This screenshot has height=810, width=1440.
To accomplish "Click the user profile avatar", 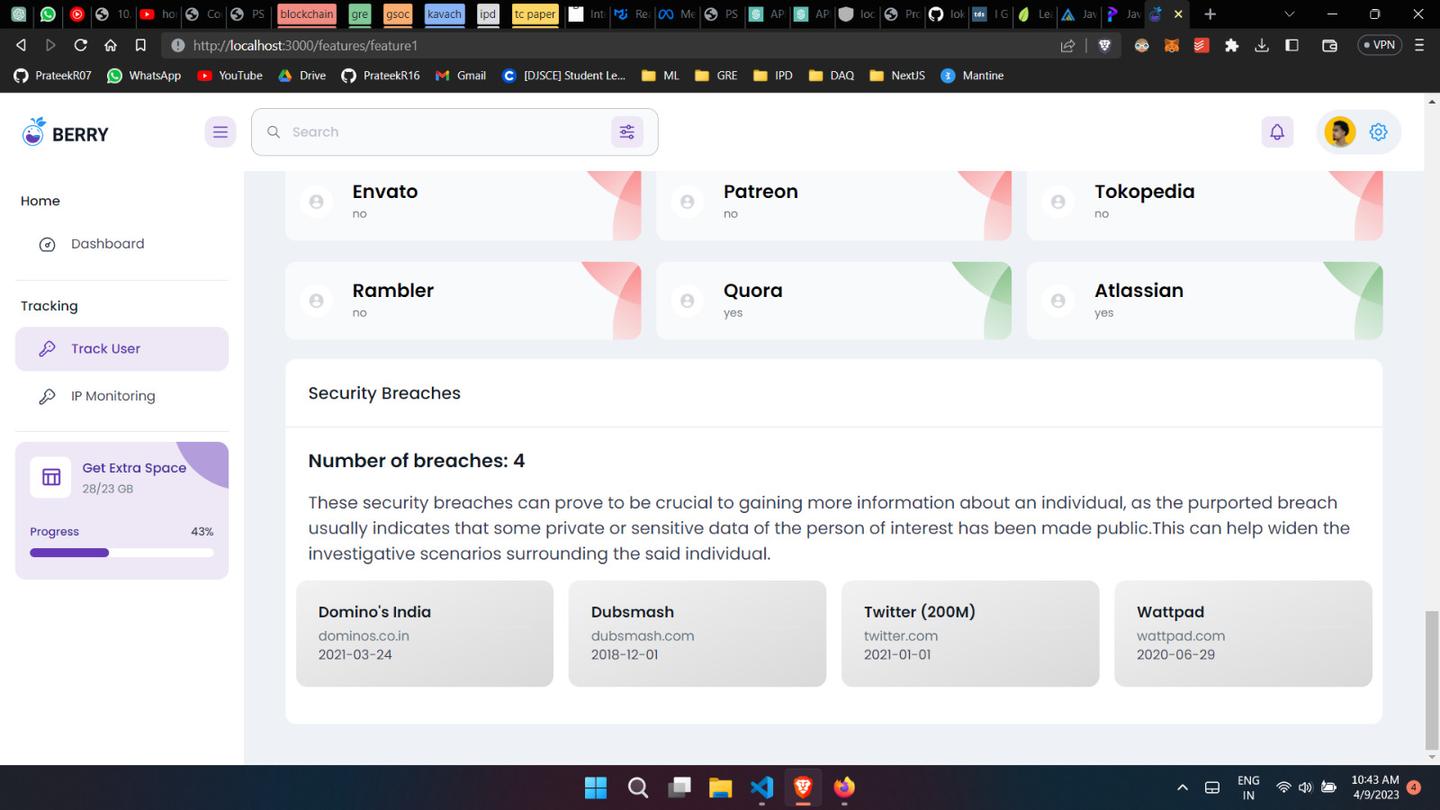I will point(1340,132).
